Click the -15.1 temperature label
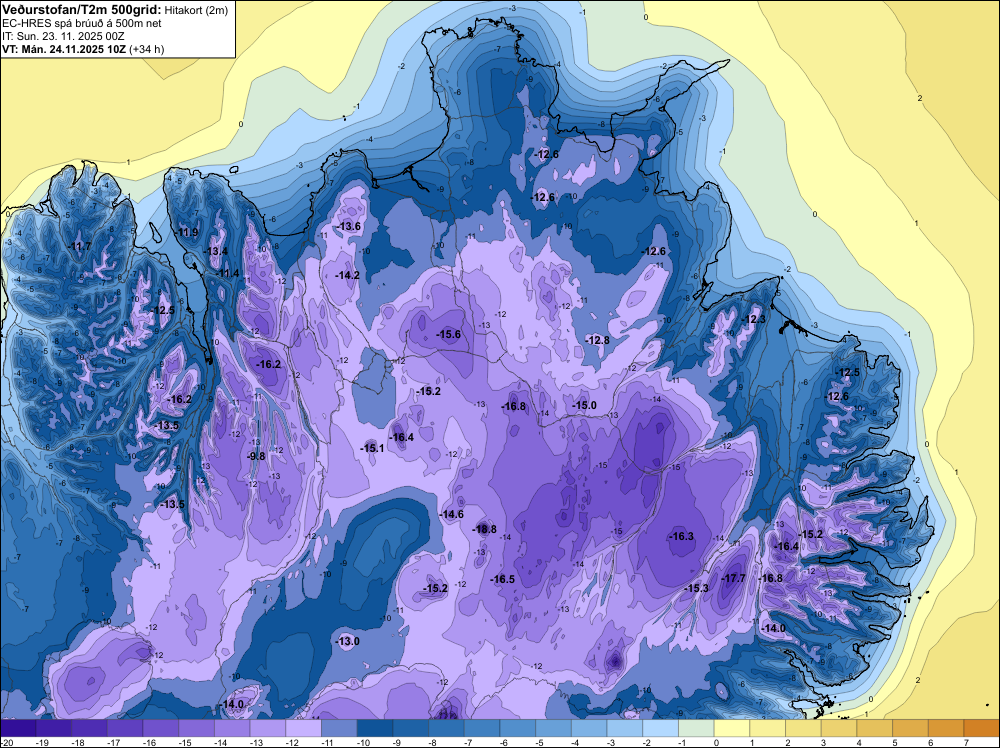The width and height of the screenshot is (1000, 748). click(372, 448)
